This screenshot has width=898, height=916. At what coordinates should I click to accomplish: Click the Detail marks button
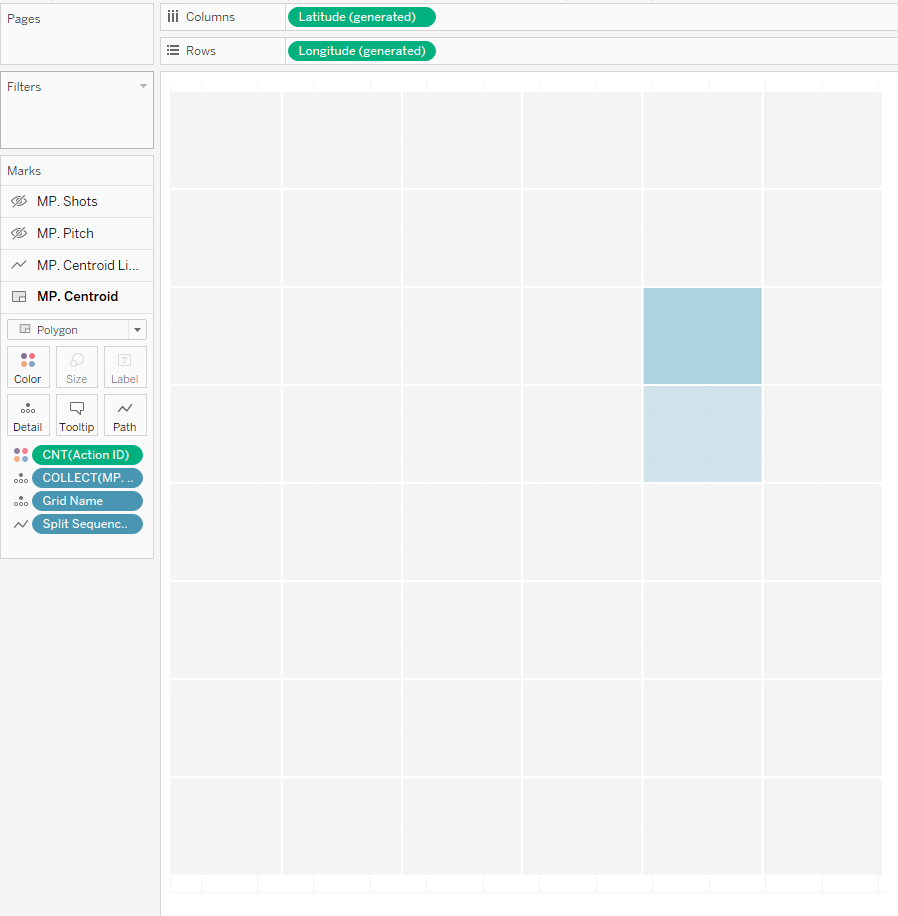point(28,415)
